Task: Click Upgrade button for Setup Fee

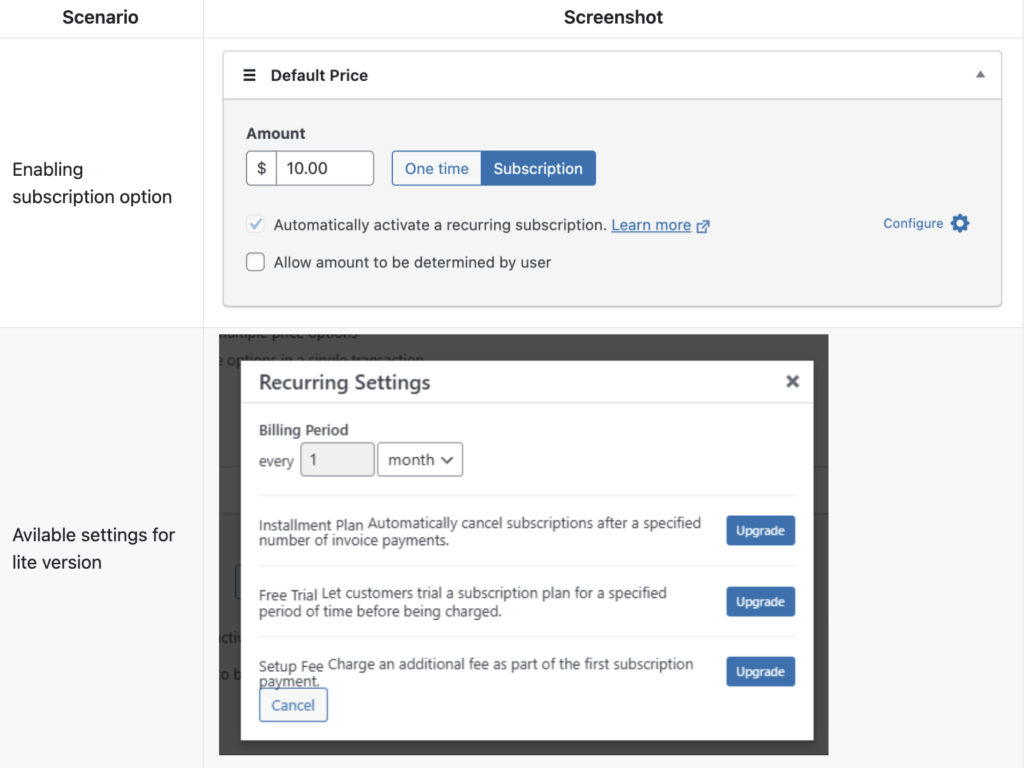Action: pos(760,672)
